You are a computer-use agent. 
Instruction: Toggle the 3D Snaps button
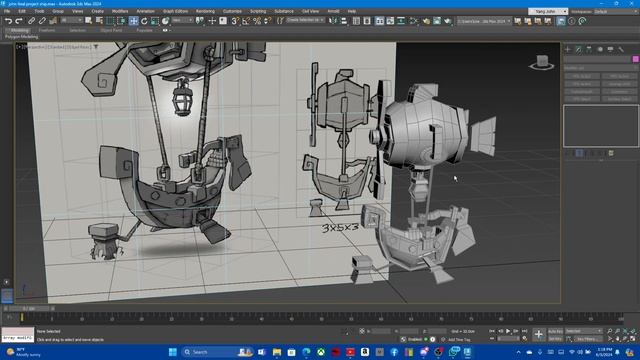tap(235, 21)
